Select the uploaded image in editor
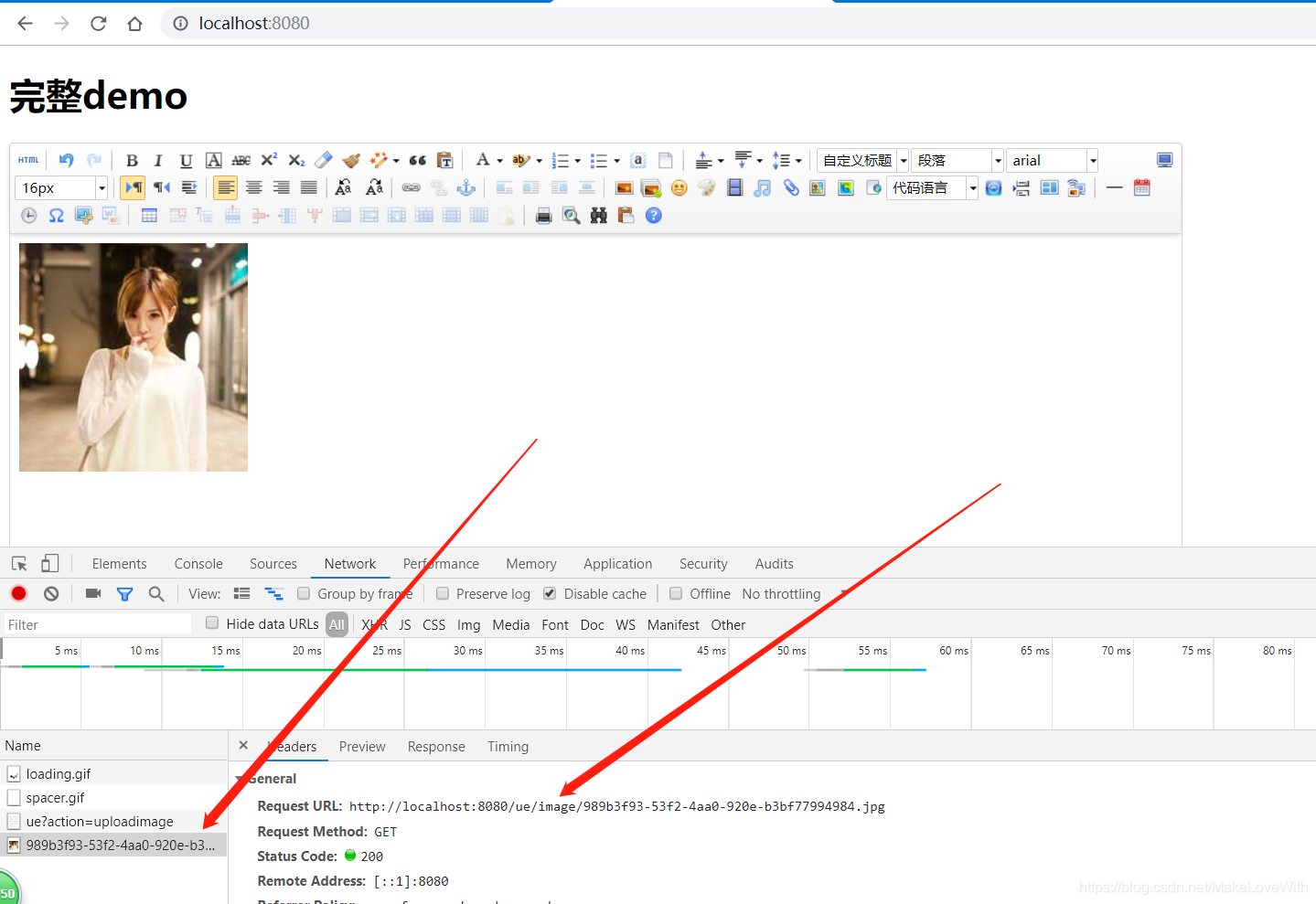Screen dimensions: 1316x904 134,357
